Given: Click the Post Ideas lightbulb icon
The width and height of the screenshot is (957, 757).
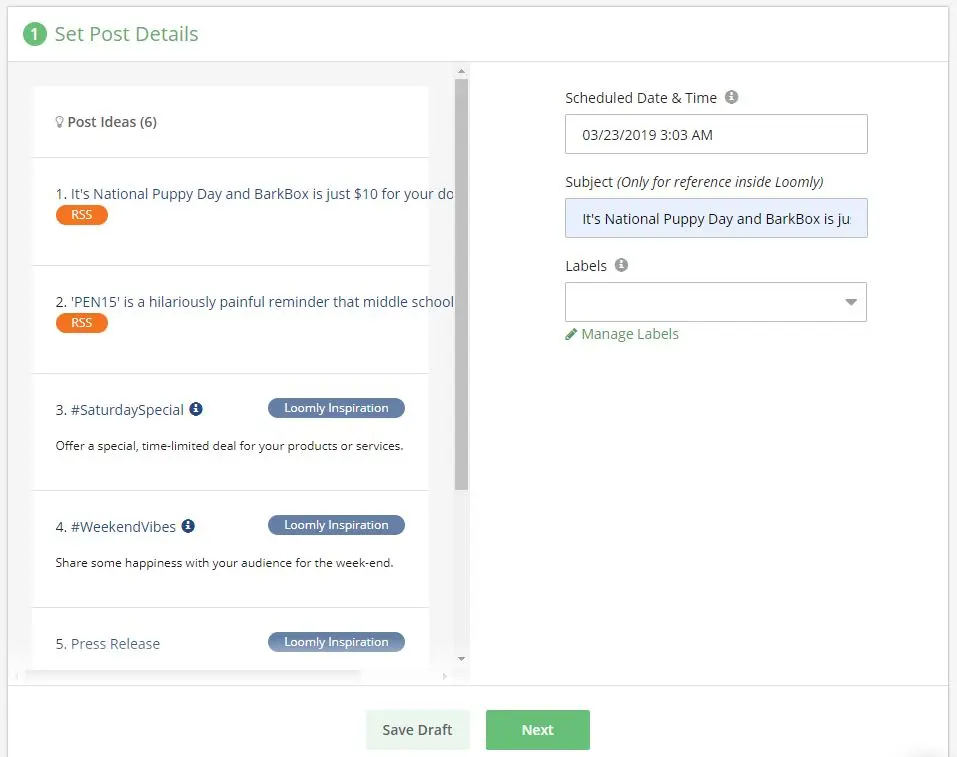Looking at the screenshot, I should [x=59, y=122].
